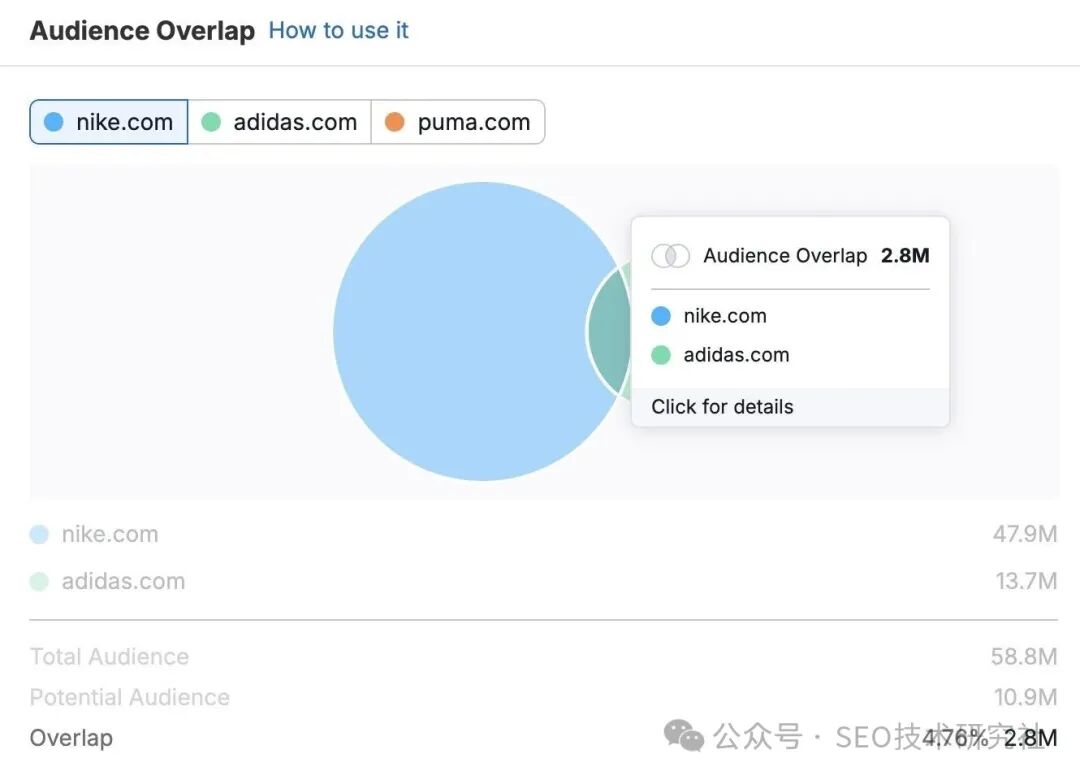Open the "How to use it" link

click(x=338, y=31)
